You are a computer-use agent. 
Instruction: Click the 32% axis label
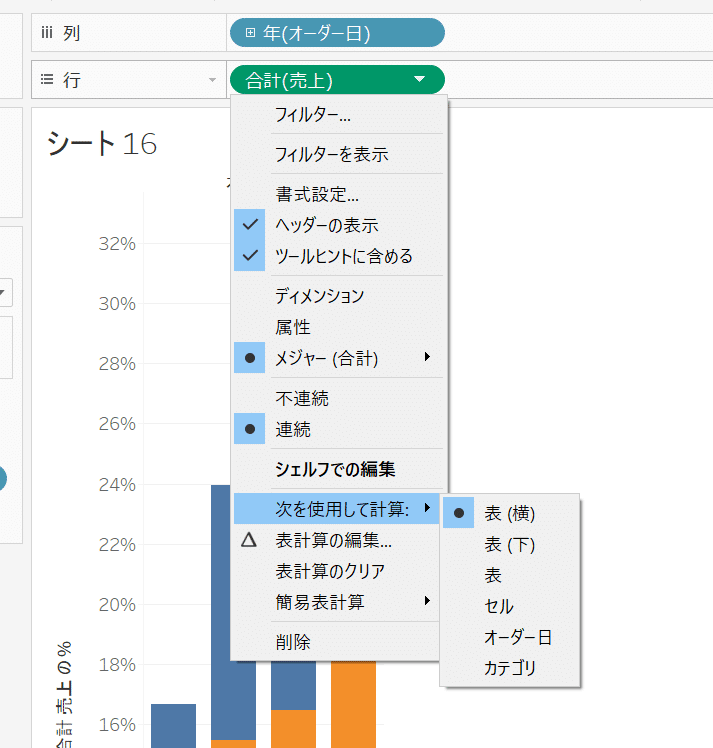click(117, 244)
